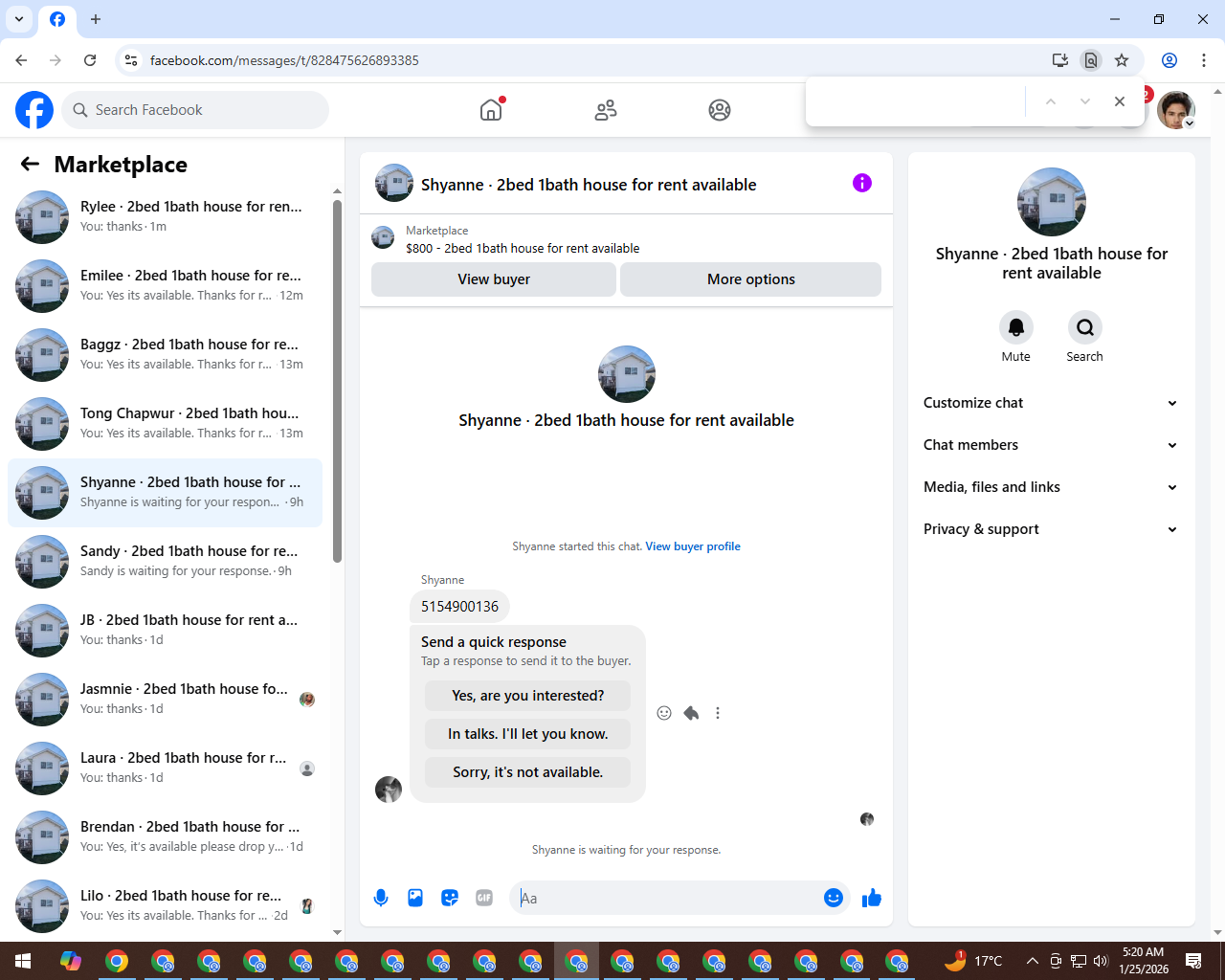Click the phone number message 5154900136
Screen dimensions: 1225x980
point(460,607)
